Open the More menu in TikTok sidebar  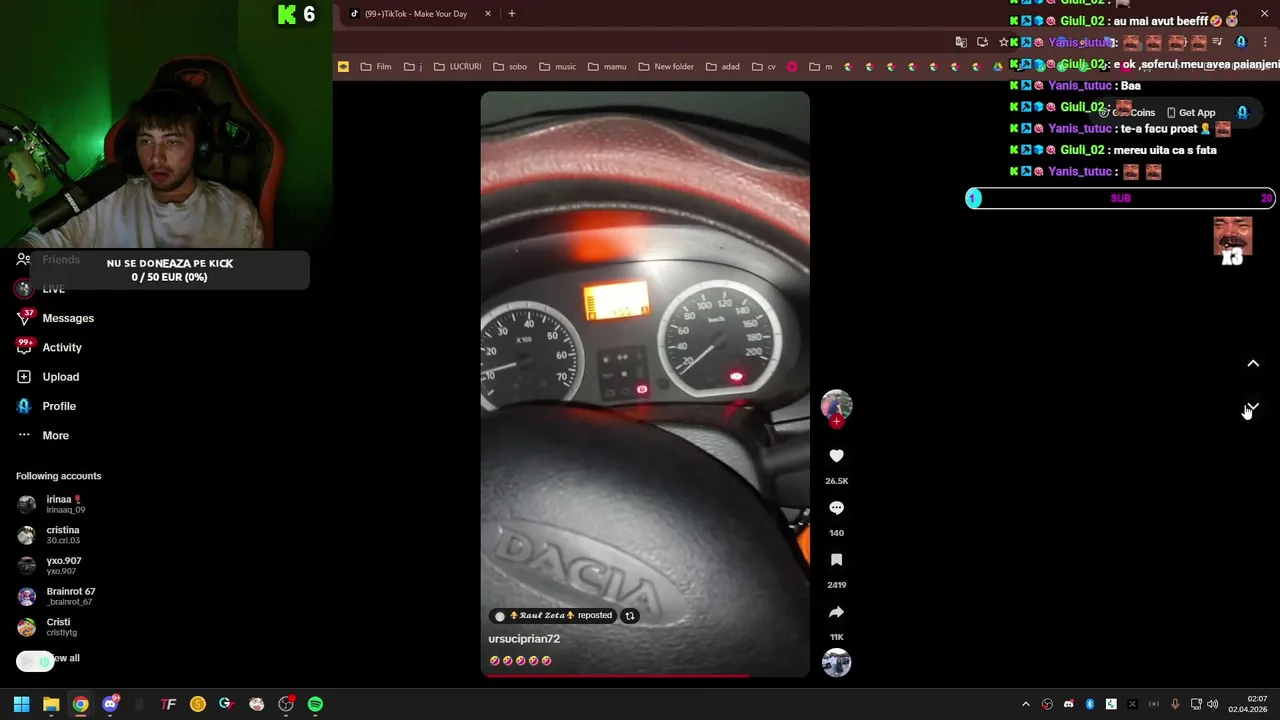click(55, 435)
